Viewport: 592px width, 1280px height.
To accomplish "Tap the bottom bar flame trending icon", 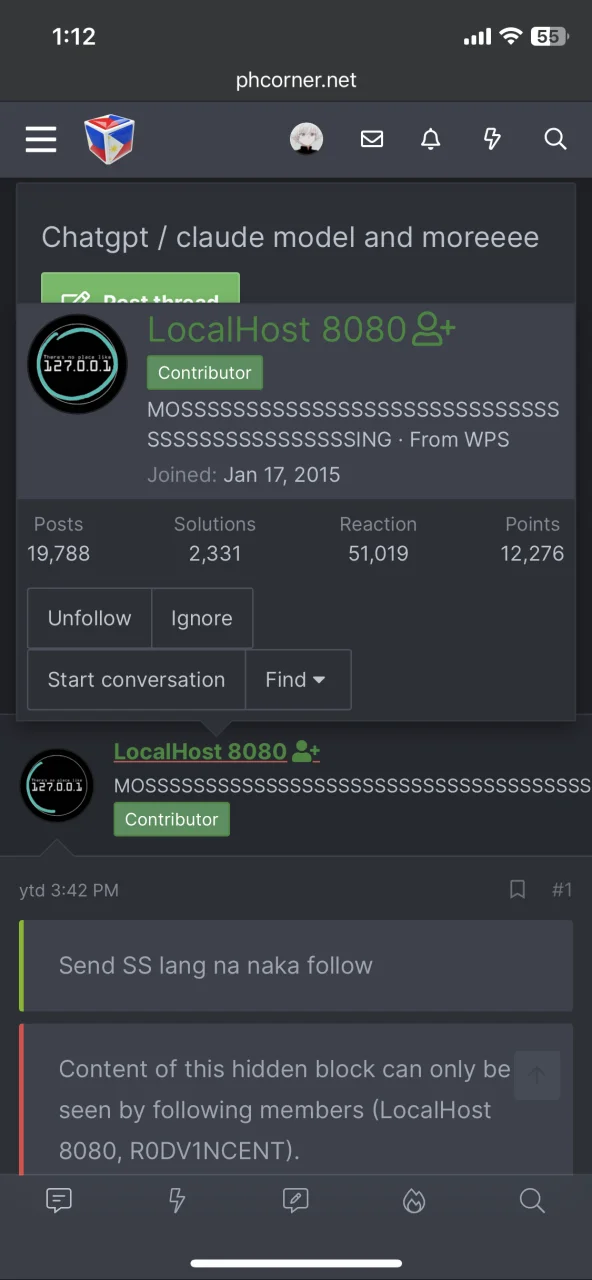I will coord(414,1201).
